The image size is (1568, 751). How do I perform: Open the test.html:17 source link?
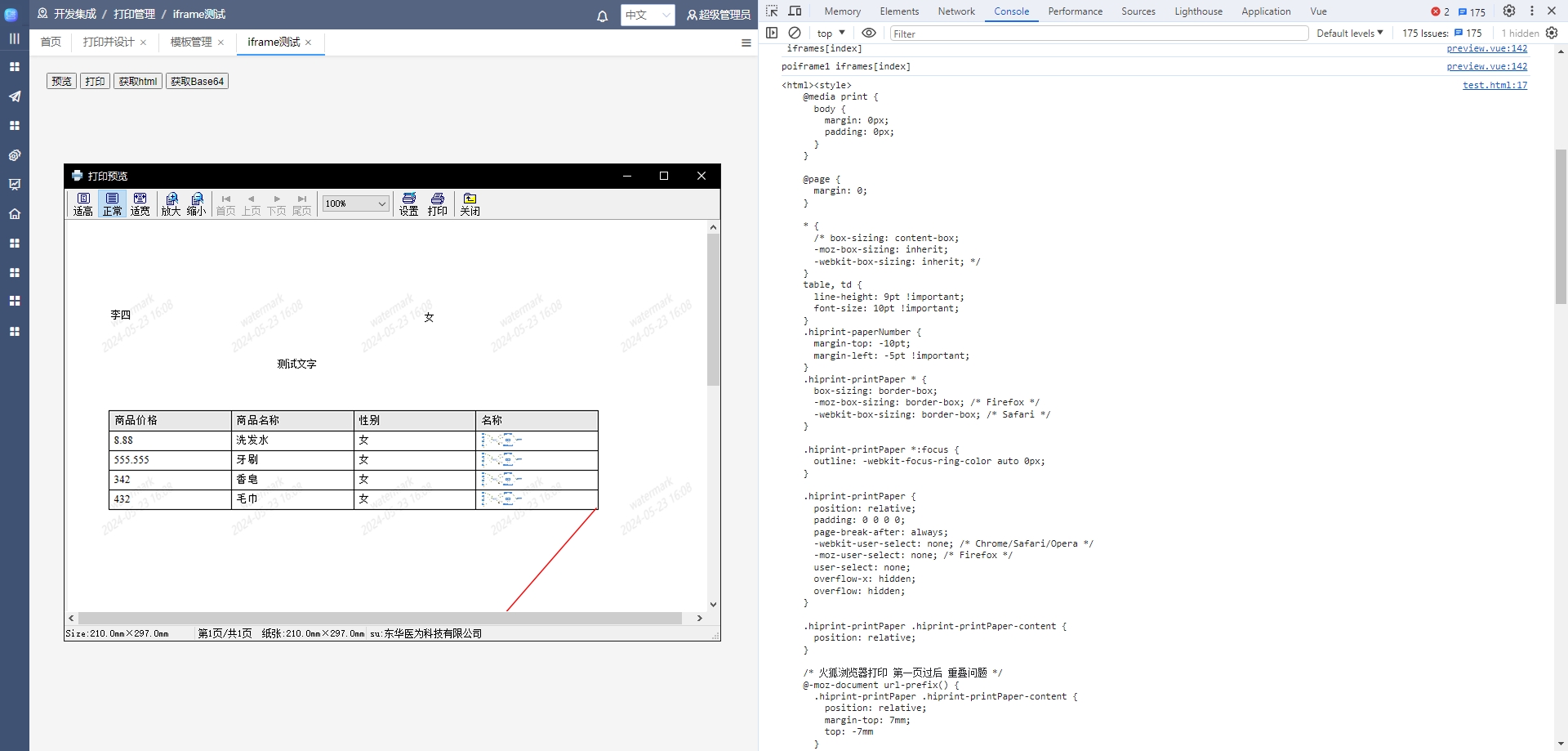click(1494, 85)
